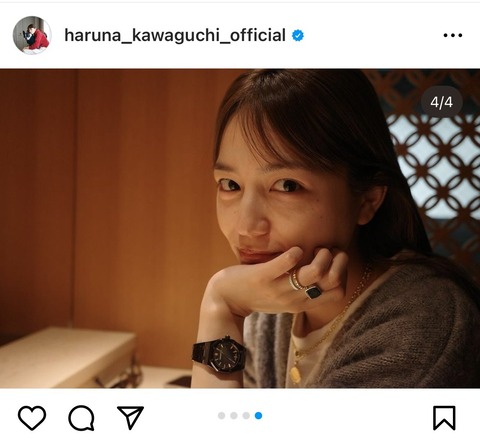The height and width of the screenshot is (446, 480).
Task: Open the haruna_kawaguchi_official profile avatar
Action: pyautogui.click(x=32, y=35)
